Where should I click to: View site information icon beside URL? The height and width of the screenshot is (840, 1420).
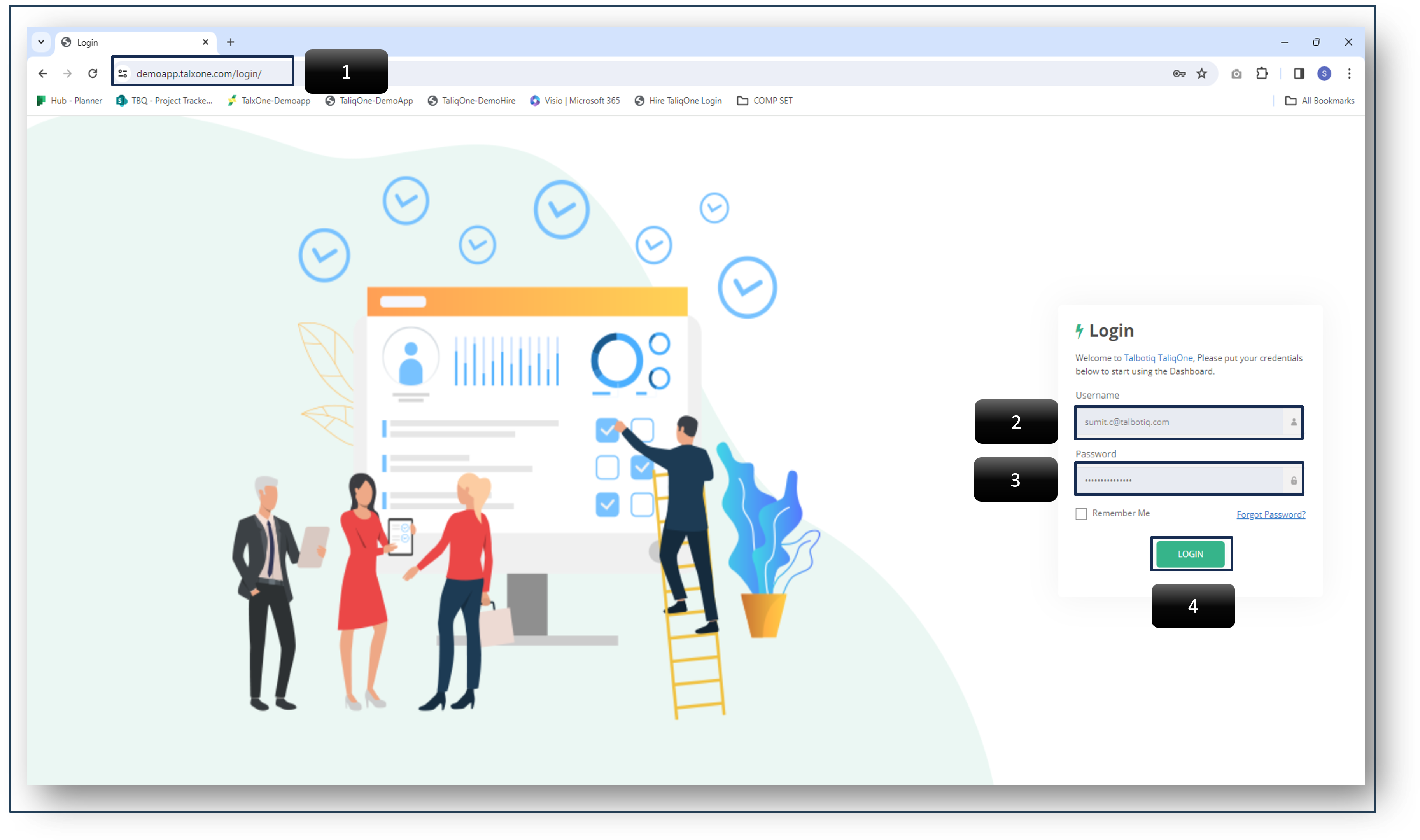[123, 73]
